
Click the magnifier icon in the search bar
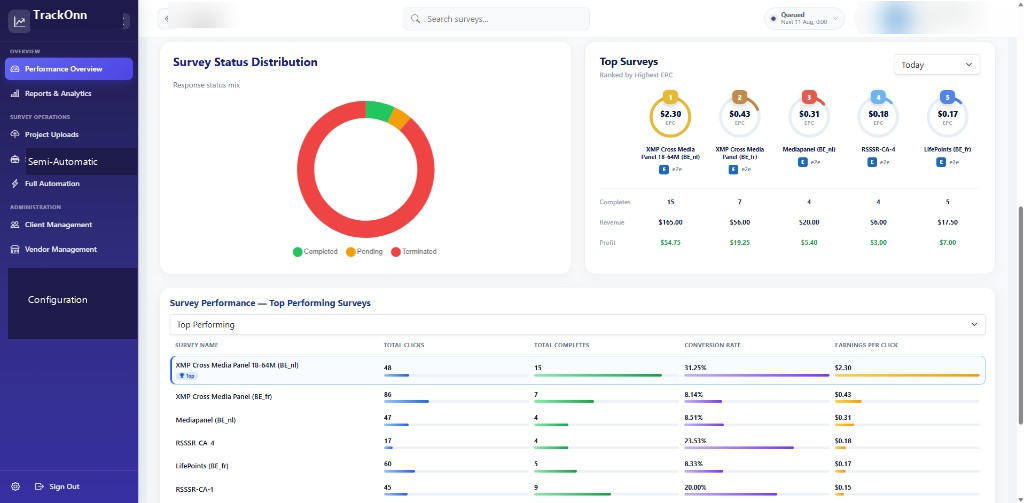pos(415,19)
